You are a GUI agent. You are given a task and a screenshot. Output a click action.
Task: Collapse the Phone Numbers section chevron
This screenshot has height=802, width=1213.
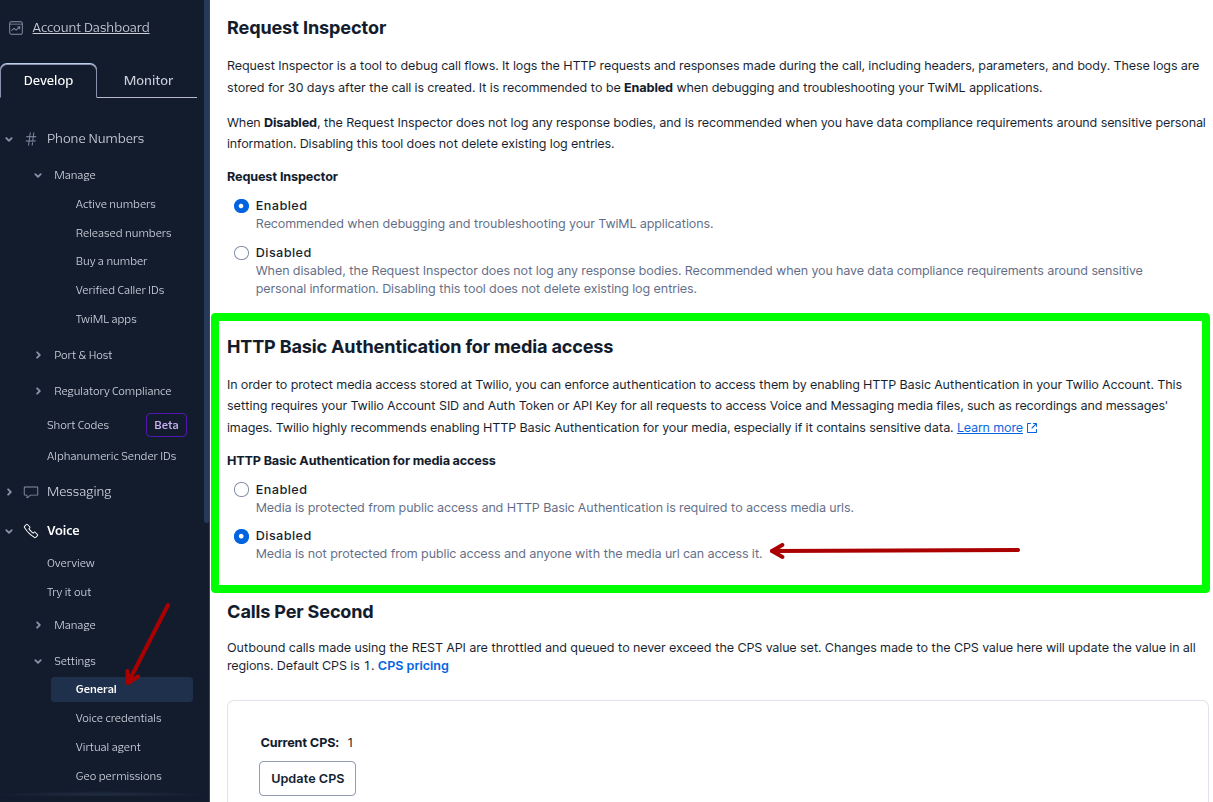(9, 139)
